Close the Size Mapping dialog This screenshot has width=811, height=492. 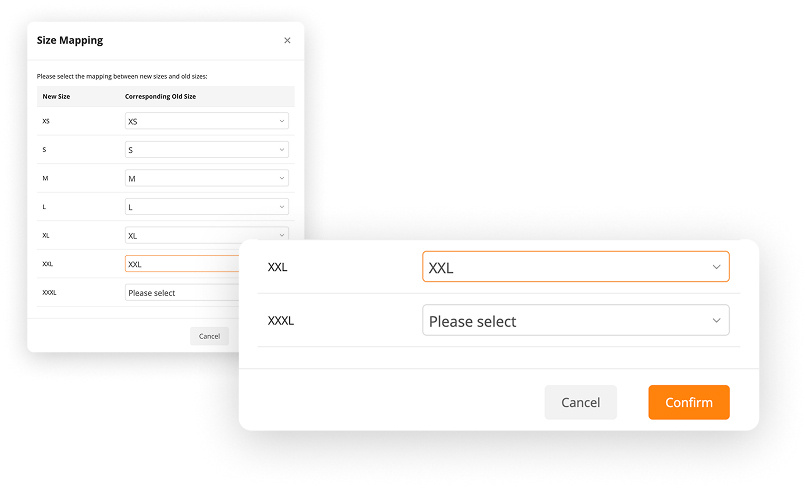click(287, 41)
